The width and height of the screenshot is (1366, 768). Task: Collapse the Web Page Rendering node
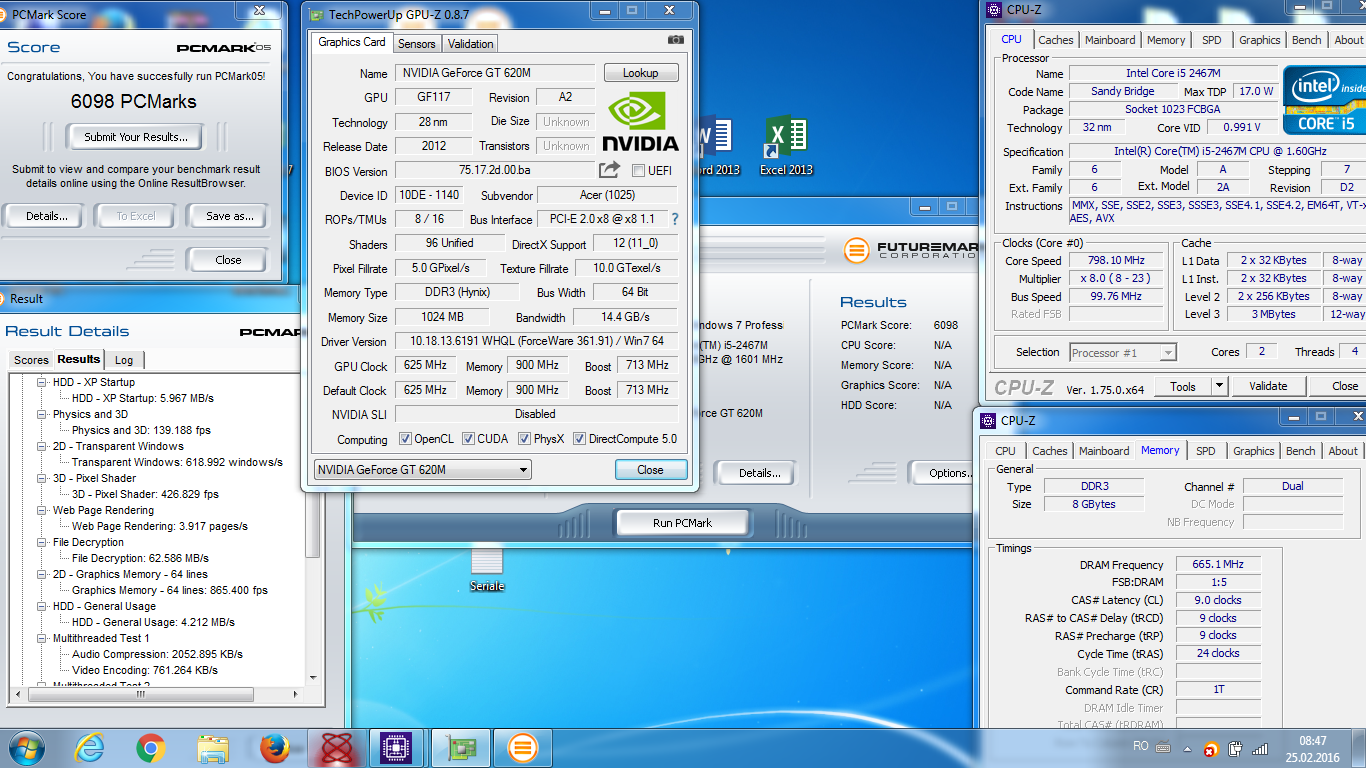coord(42,510)
